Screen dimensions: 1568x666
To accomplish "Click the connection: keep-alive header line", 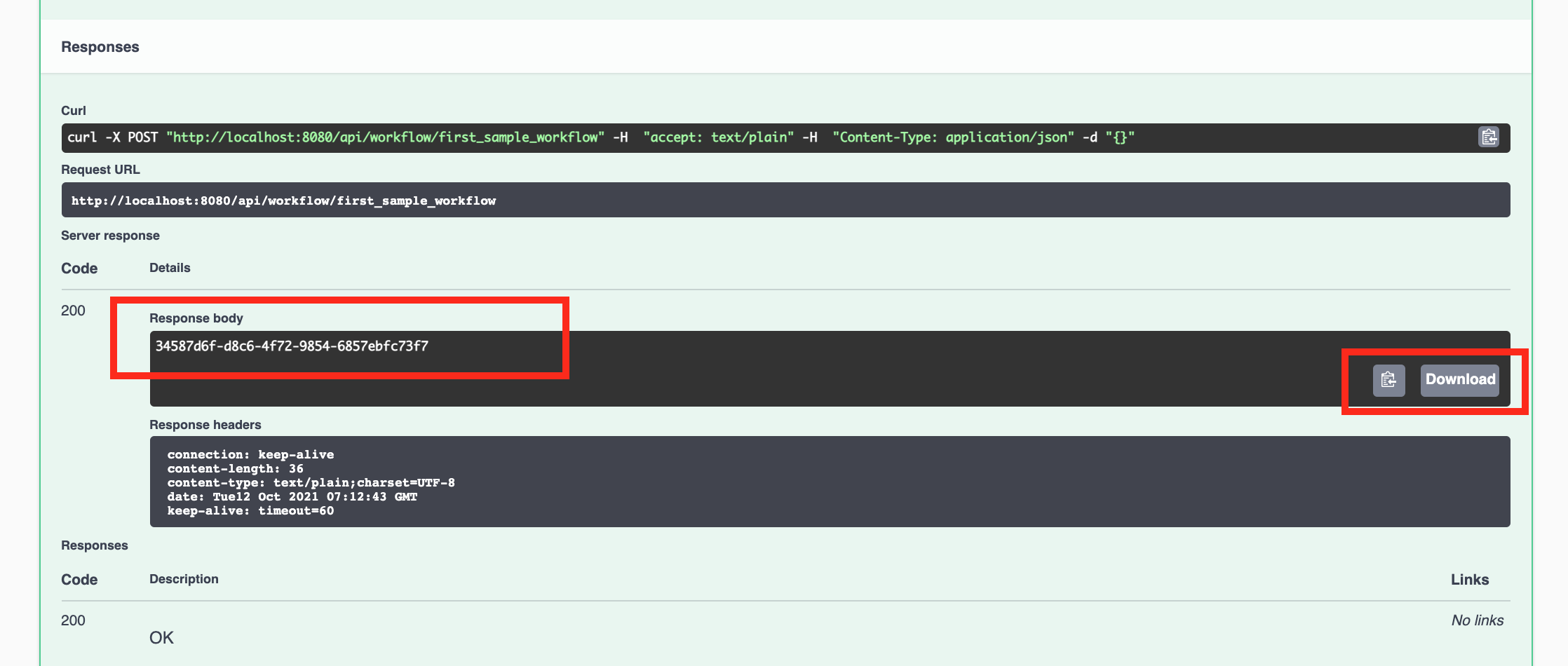I will [250, 455].
